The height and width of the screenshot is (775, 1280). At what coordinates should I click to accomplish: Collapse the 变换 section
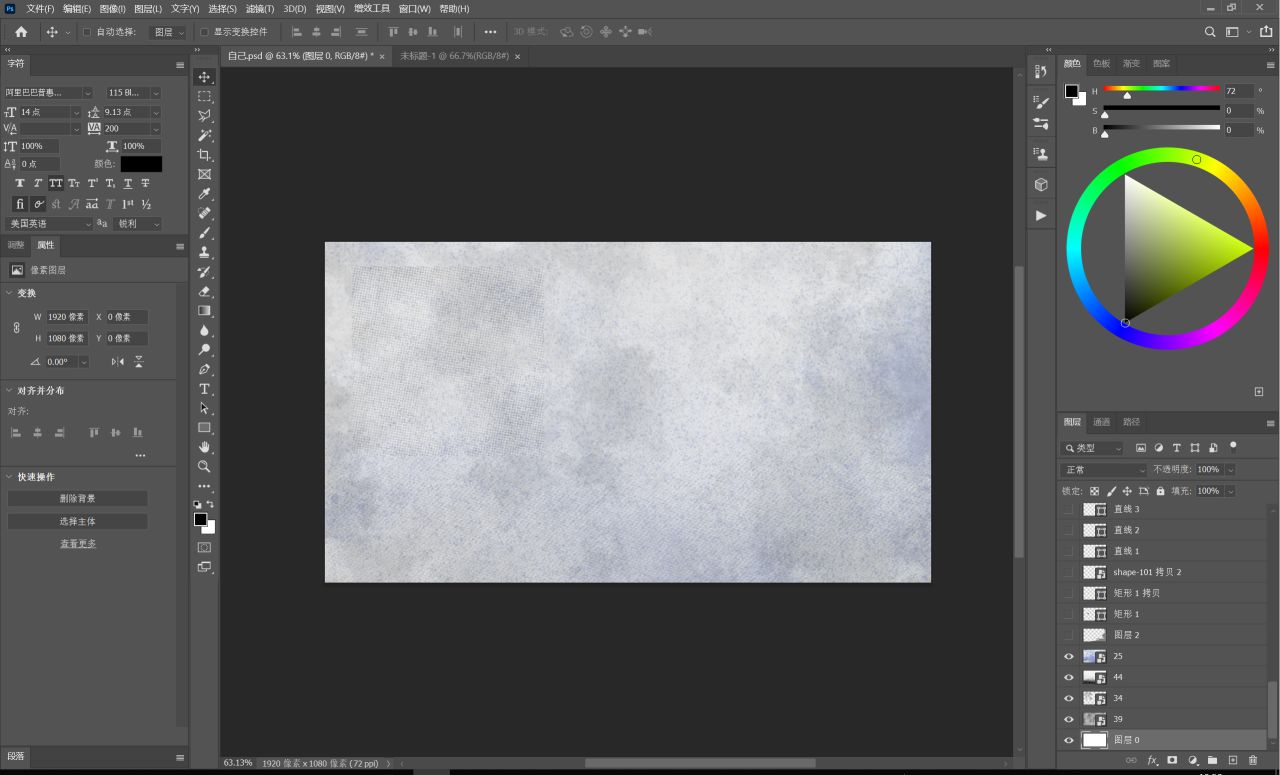(x=10, y=293)
